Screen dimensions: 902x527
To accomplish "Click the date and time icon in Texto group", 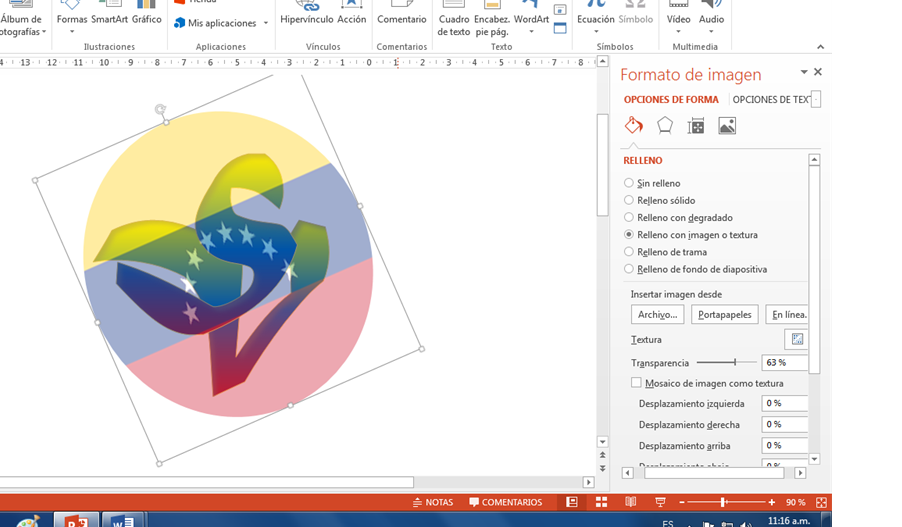I will point(560,10).
